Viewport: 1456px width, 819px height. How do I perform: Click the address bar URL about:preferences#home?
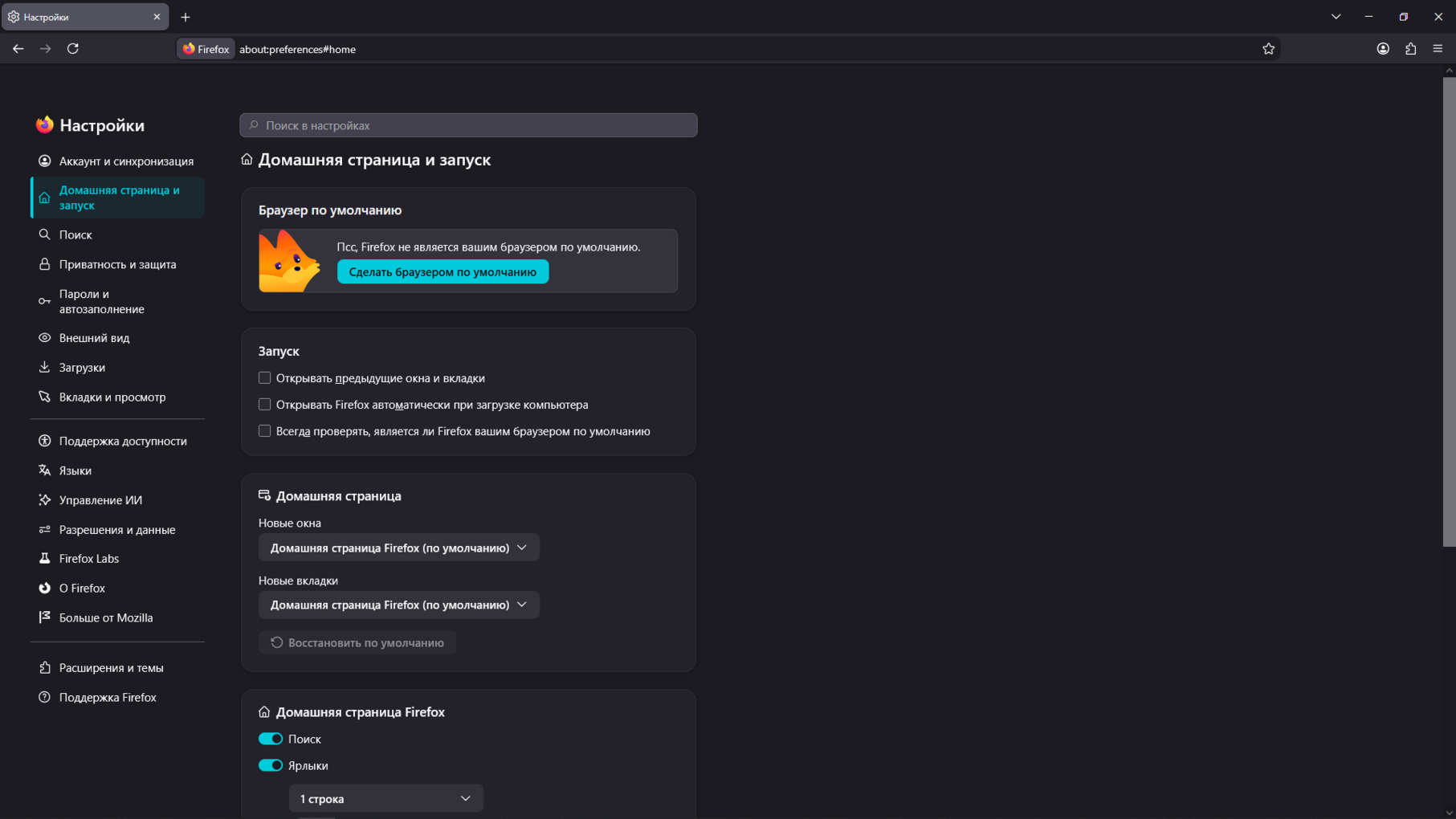coord(297,49)
